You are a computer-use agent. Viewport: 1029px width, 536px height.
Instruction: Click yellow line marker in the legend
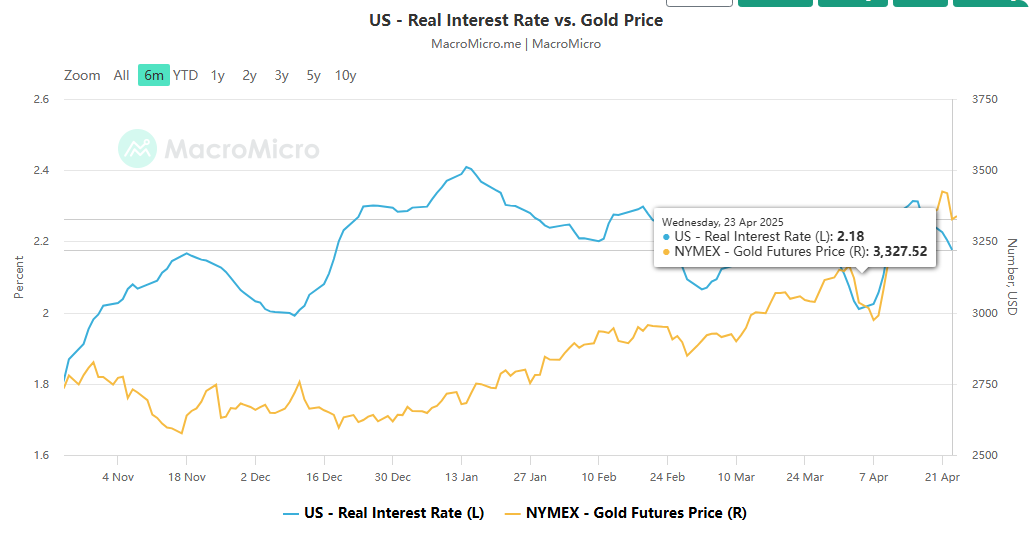point(514,513)
